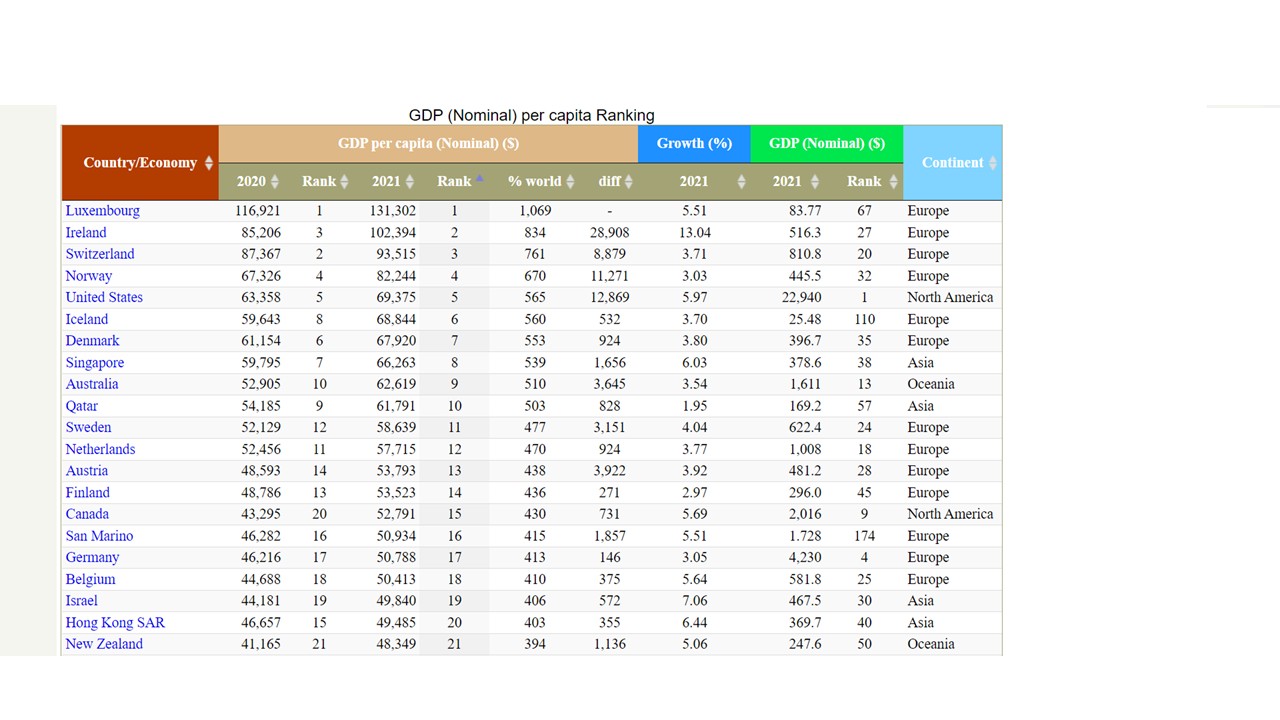Open the United States link
1280x720 pixels.
point(104,297)
